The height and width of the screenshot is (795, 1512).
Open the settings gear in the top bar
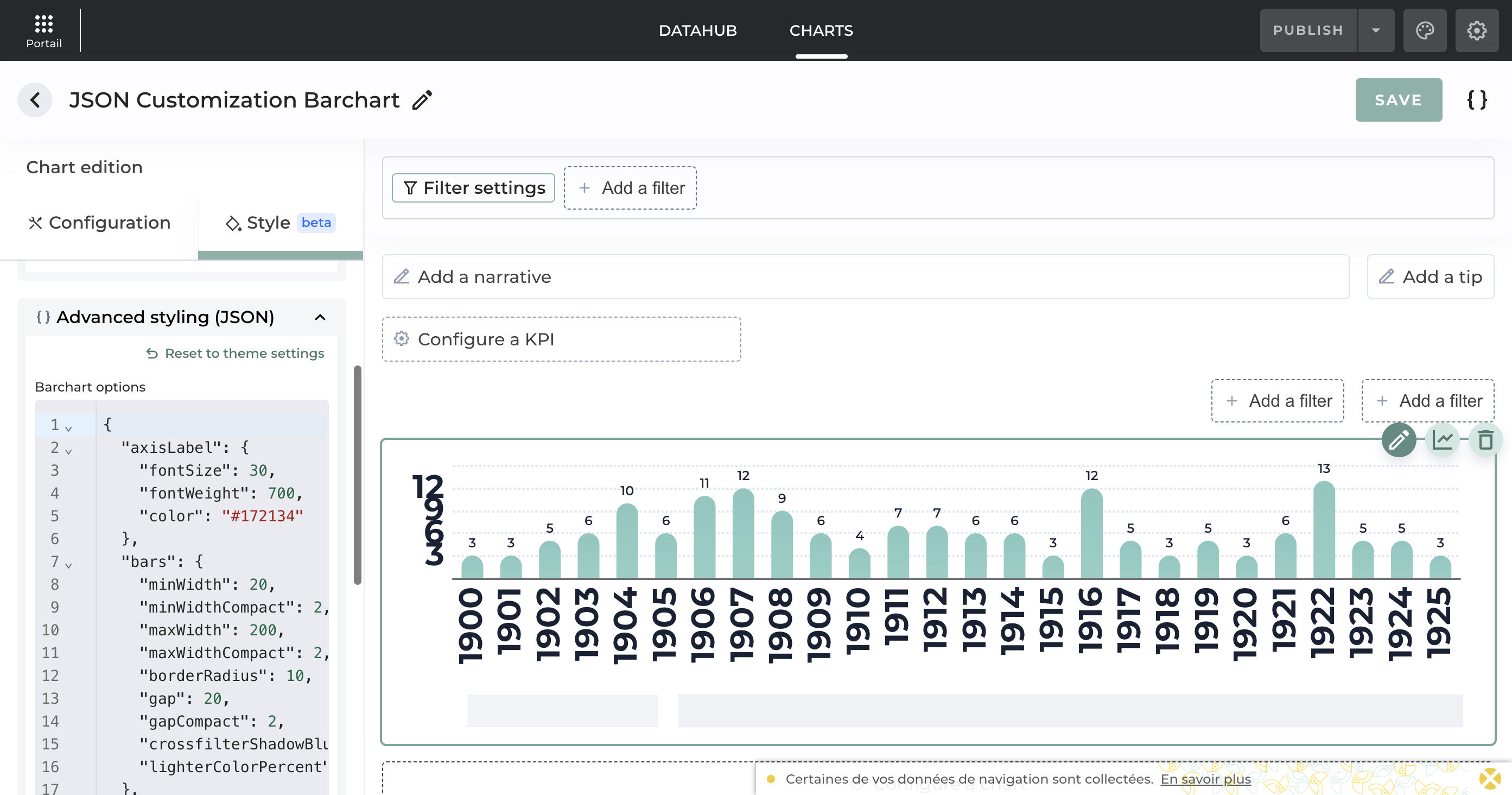1477,30
